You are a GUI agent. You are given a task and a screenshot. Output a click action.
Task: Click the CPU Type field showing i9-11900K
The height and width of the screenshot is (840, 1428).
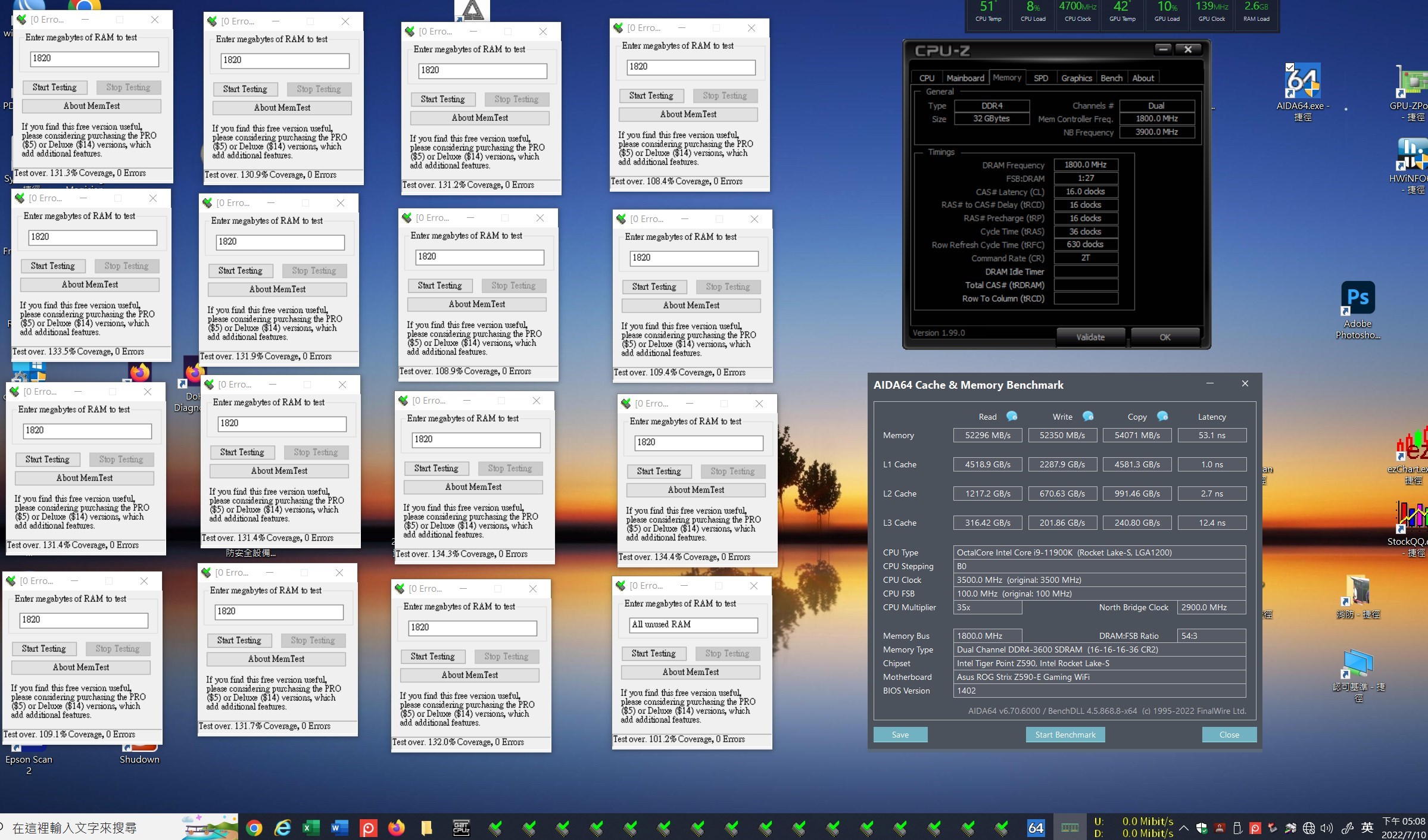coord(1099,552)
